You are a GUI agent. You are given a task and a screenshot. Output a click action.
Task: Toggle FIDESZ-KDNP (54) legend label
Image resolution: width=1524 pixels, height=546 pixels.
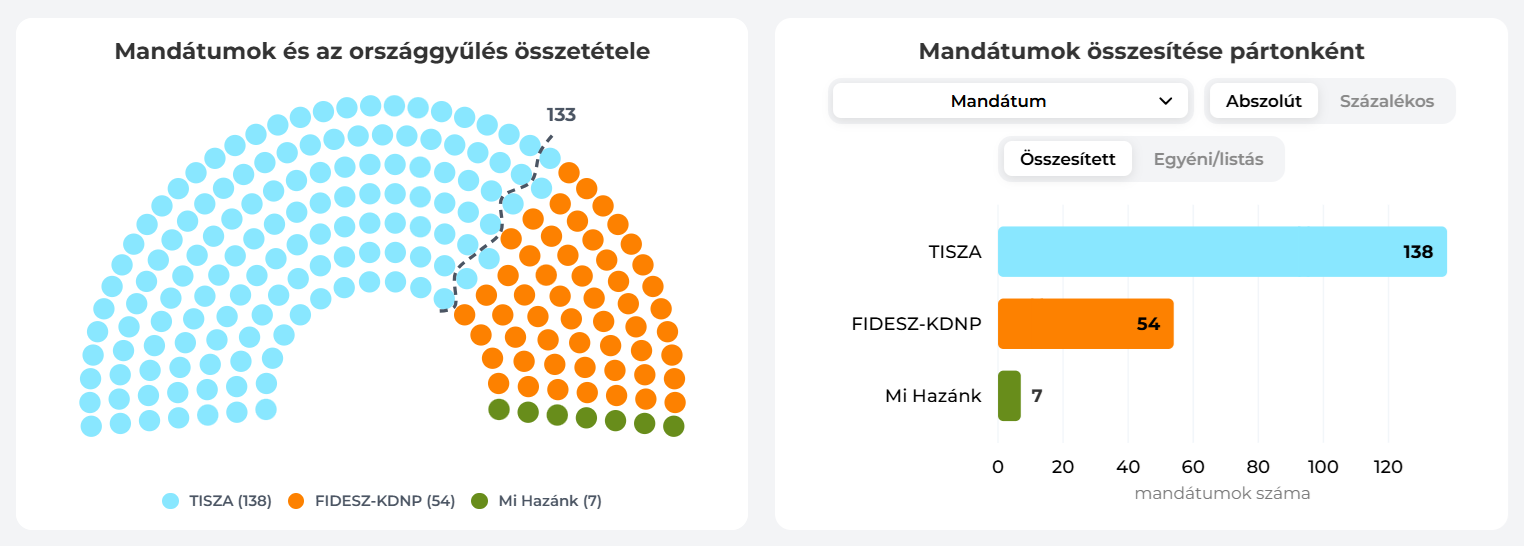tap(384, 501)
